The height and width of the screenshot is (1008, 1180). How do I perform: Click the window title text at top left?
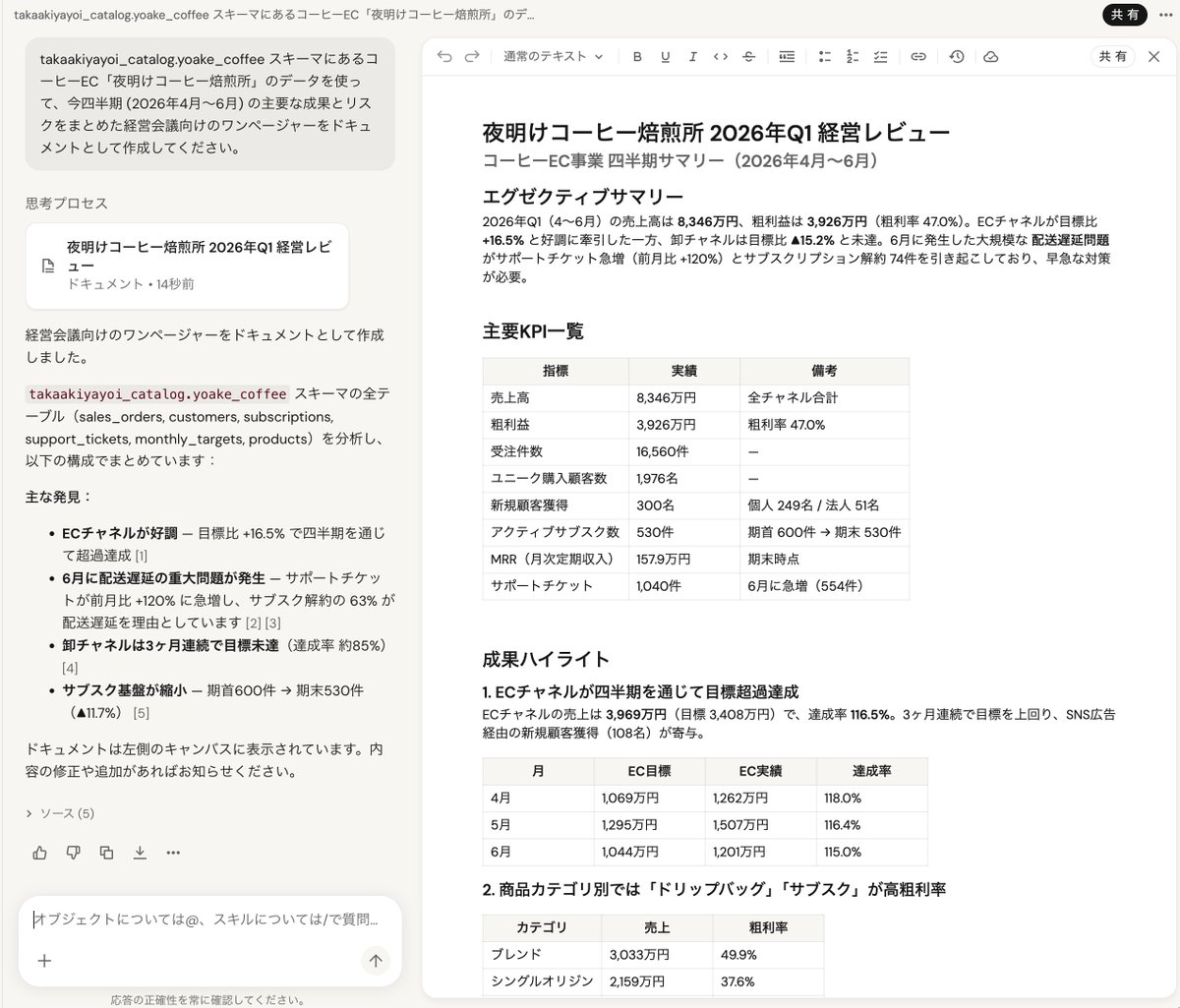pyautogui.click(x=274, y=15)
